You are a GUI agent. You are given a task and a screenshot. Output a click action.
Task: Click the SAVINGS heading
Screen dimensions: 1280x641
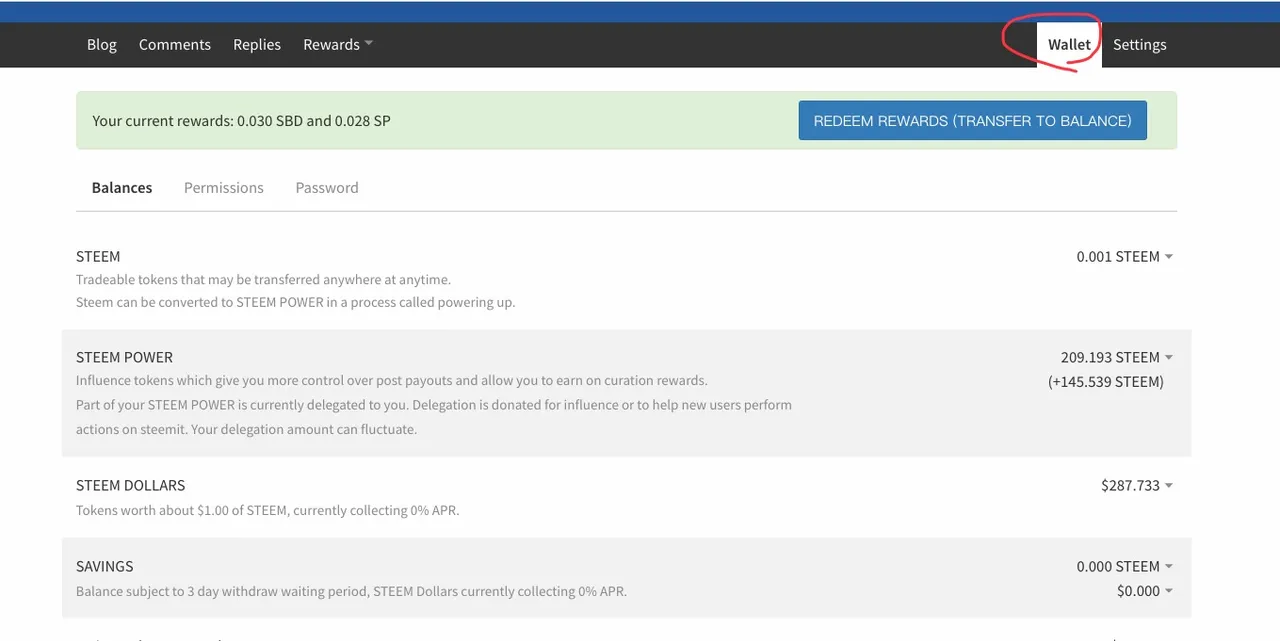[x=105, y=566]
